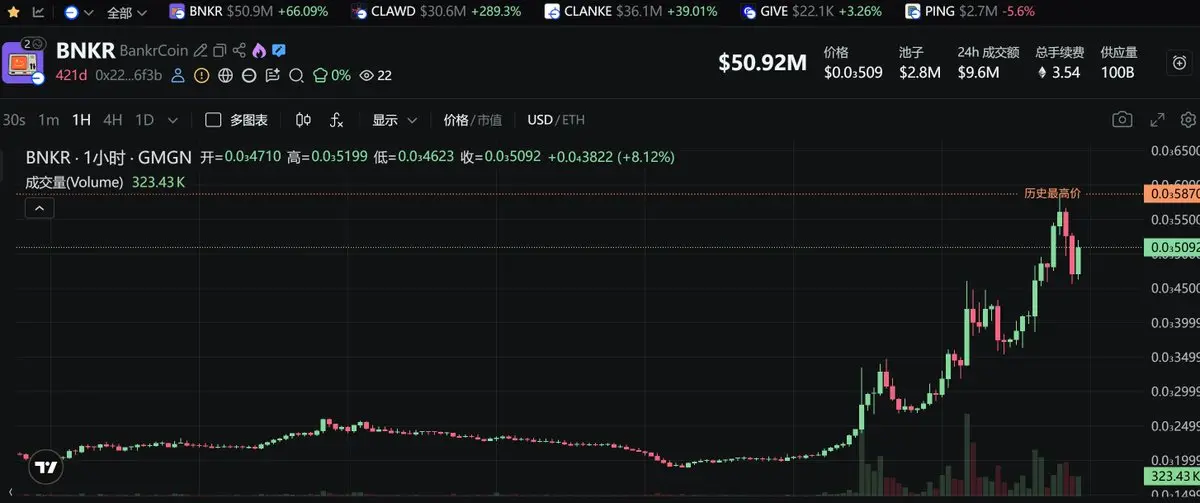The image size is (1200, 503).
Task: Click the 总手续费 3.54 stat
Action: coord(1060,62)
